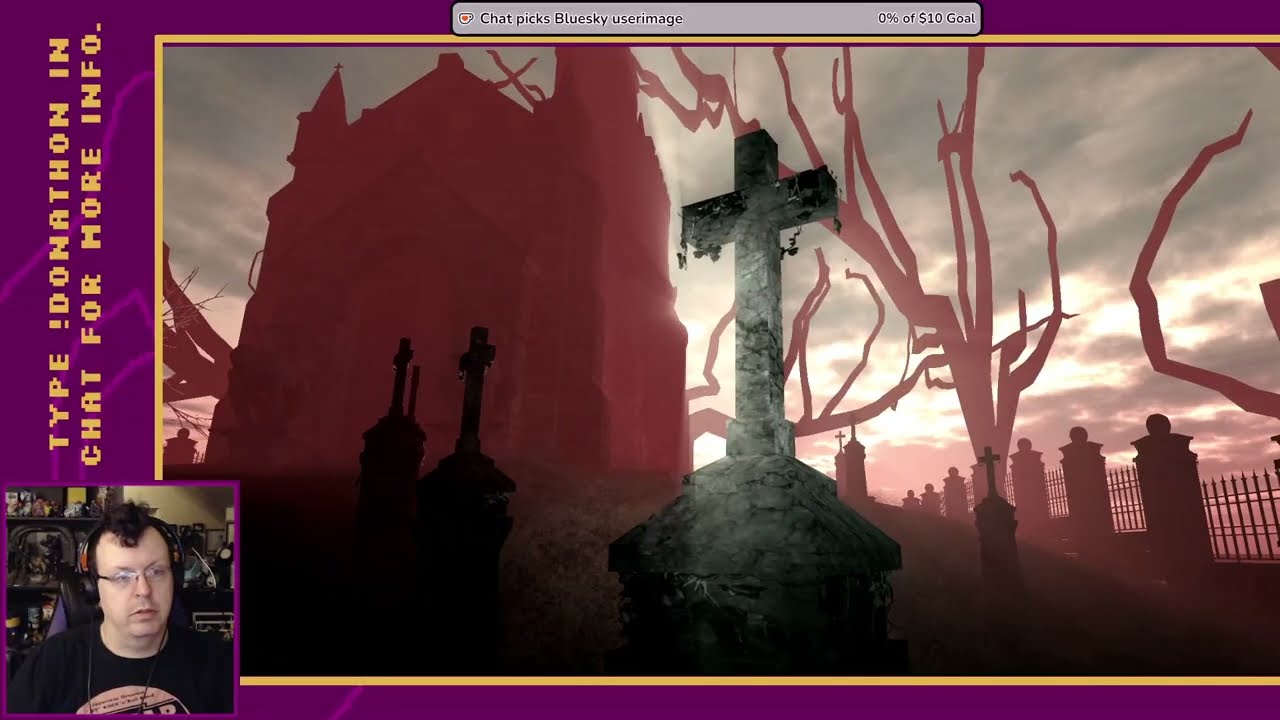Click the streamer webcam thumbnail
1280x720 pixels.
click(121, 599)
